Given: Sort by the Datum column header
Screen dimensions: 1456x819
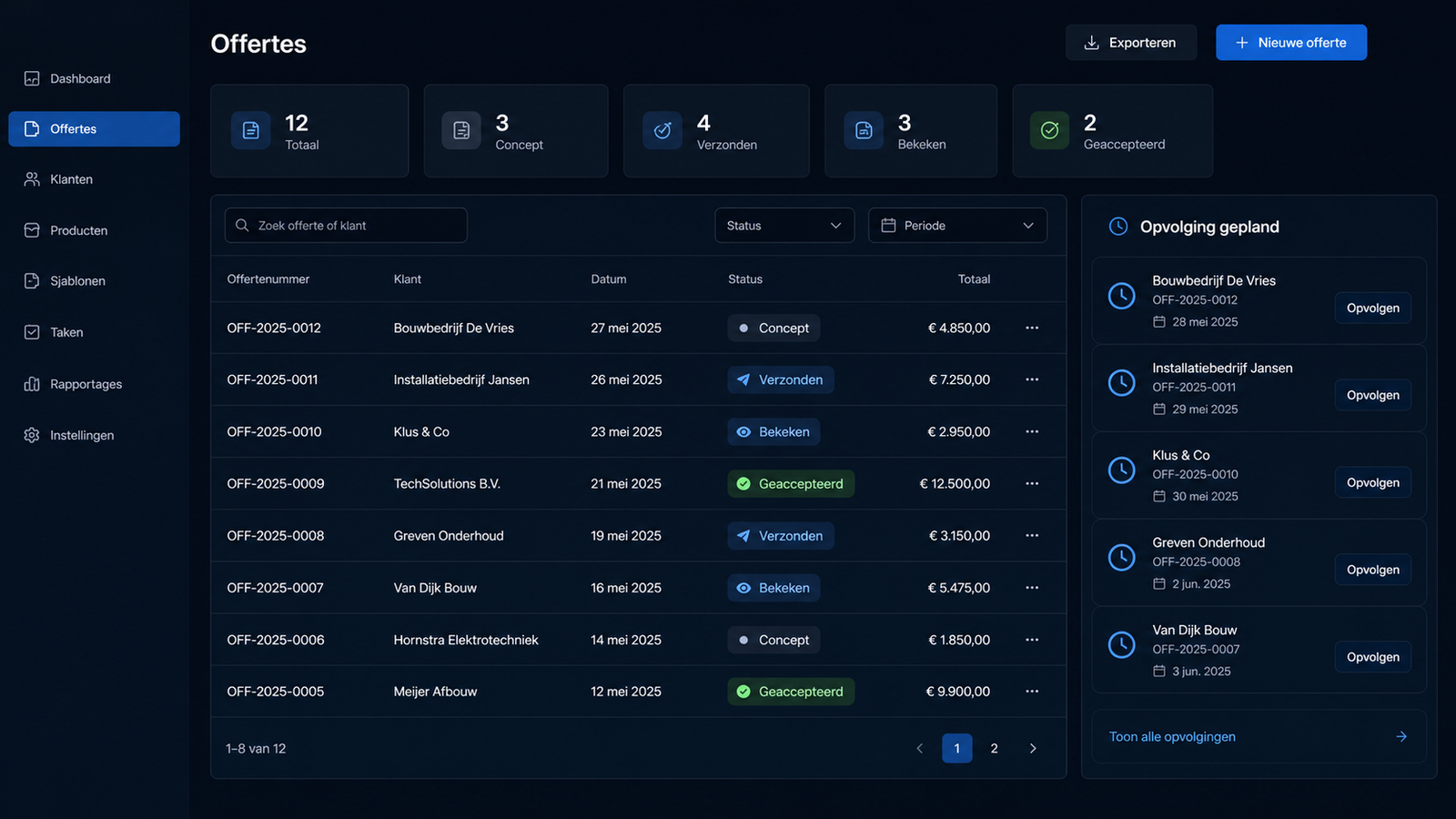Looking at the screenshot, I should (609, 279).
